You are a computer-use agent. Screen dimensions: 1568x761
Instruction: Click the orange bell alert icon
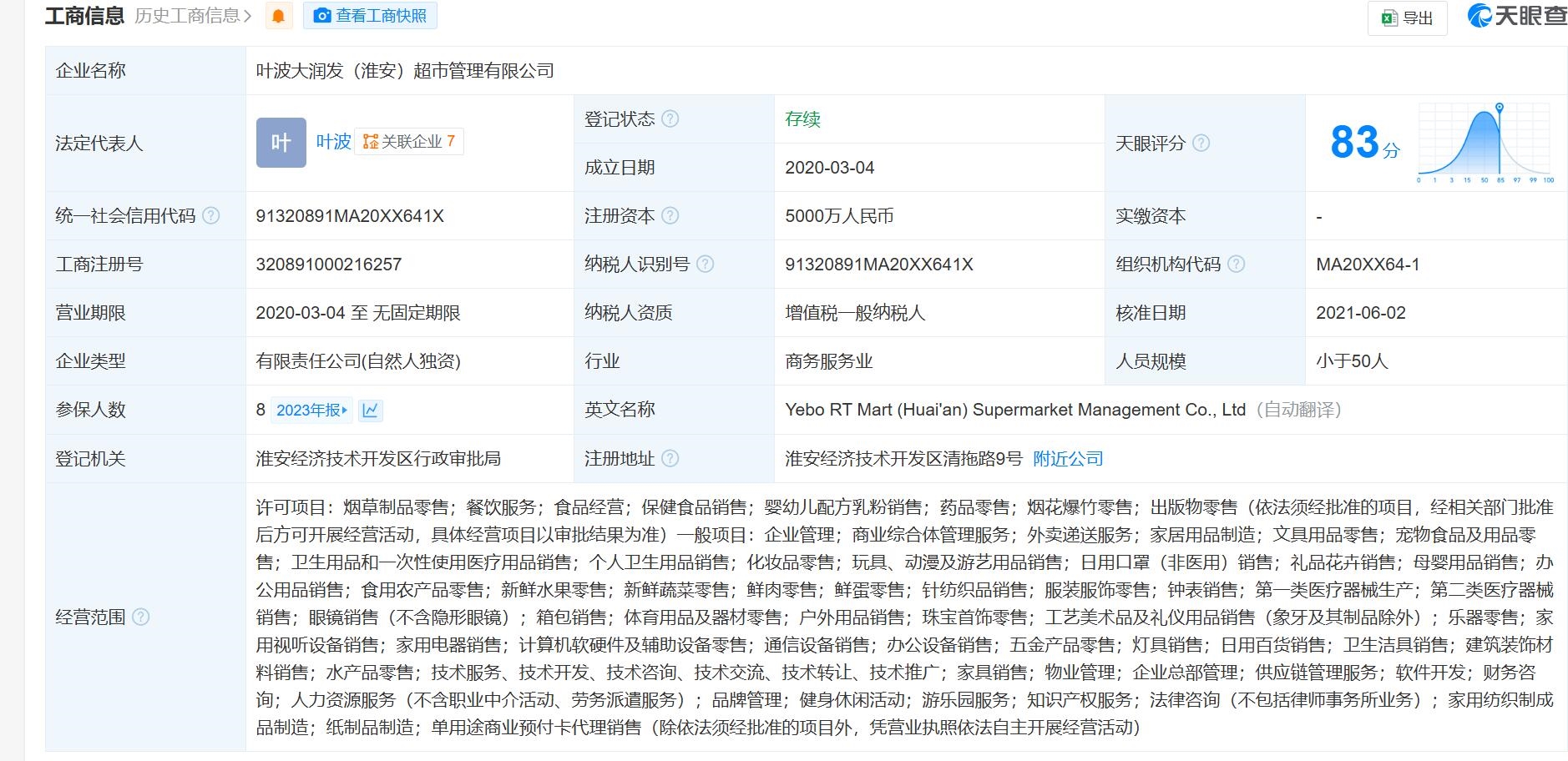[x=279, y=16]
